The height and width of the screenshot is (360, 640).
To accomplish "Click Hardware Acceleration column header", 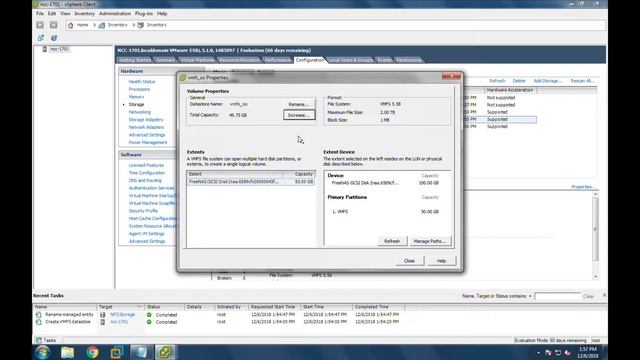I will point(510,90).
